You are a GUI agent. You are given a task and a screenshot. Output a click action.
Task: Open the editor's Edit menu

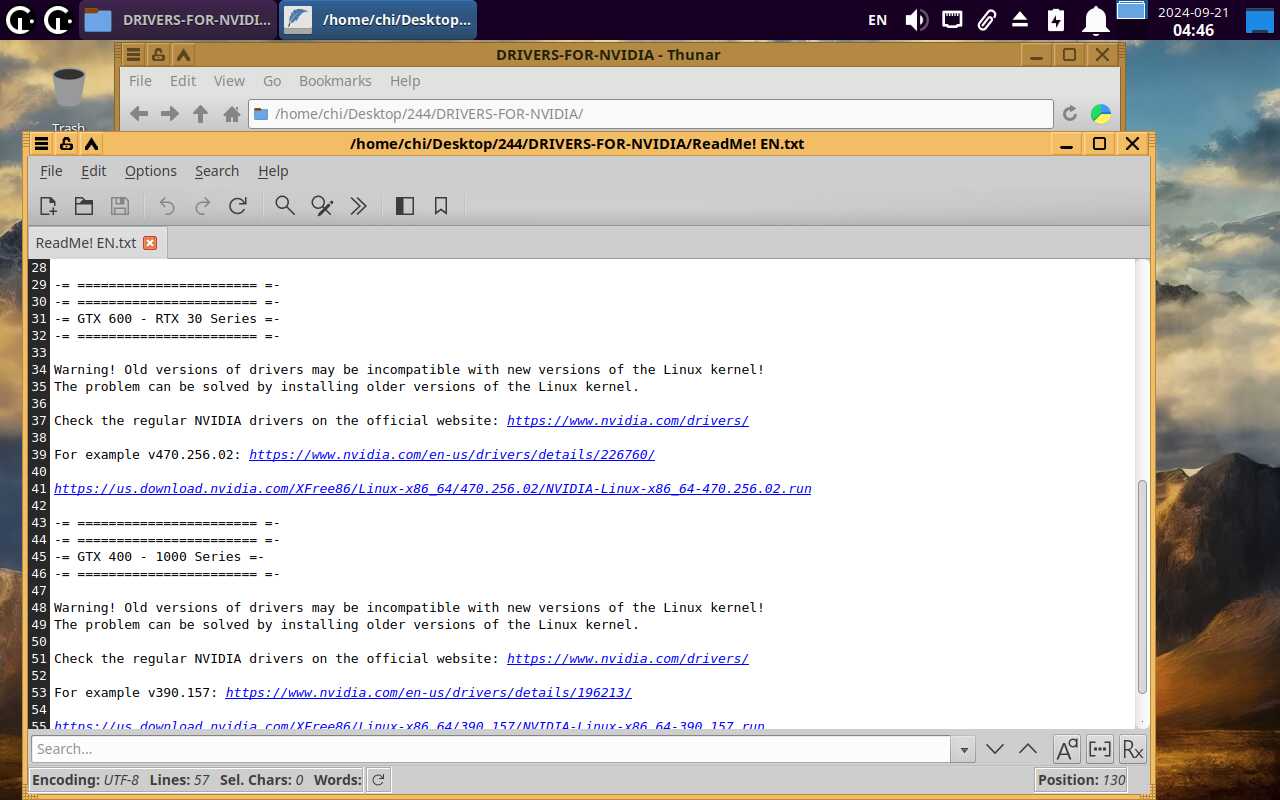pyautogui.click(x=94, y=171)
